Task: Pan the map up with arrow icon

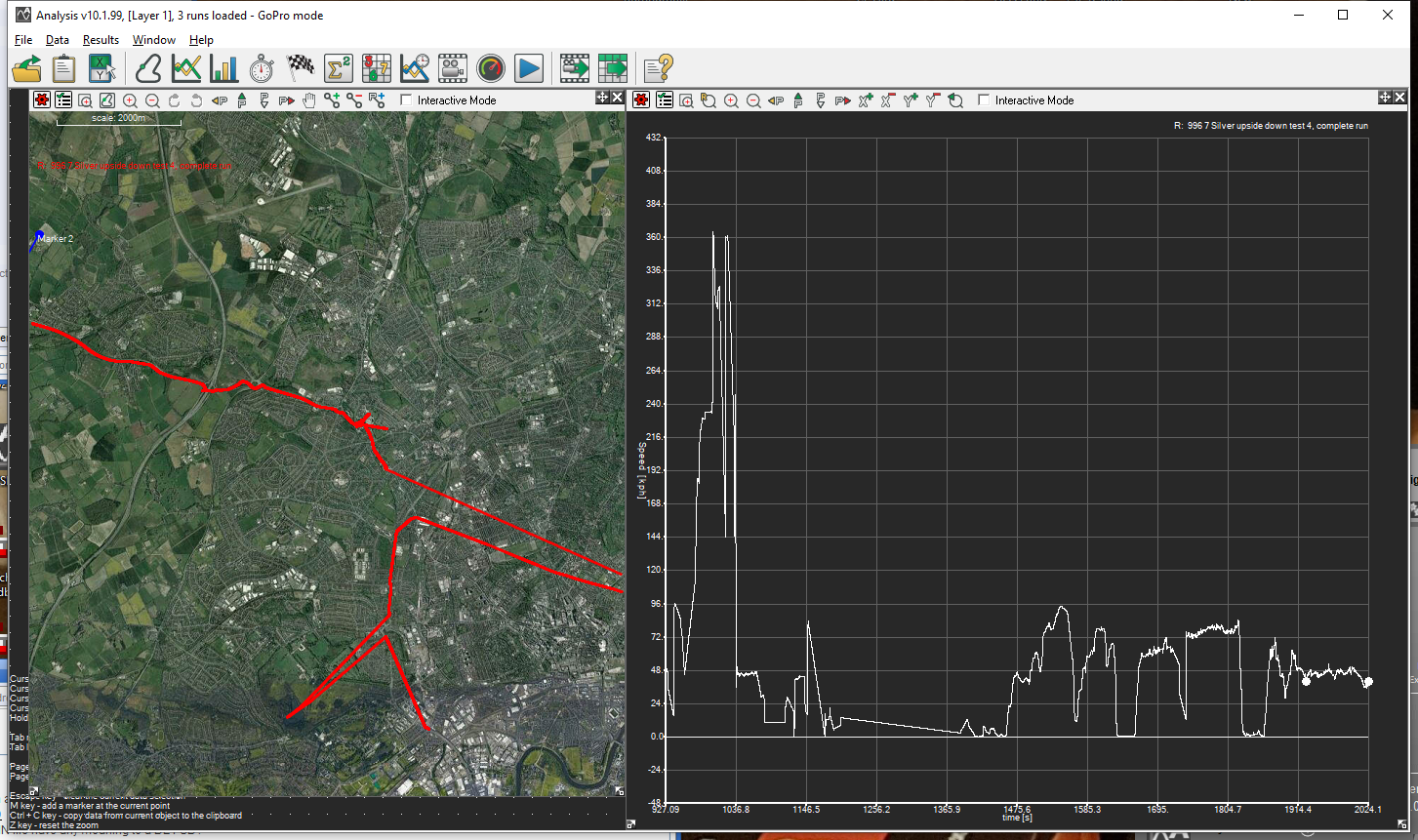Action: [x=242, y=100]
